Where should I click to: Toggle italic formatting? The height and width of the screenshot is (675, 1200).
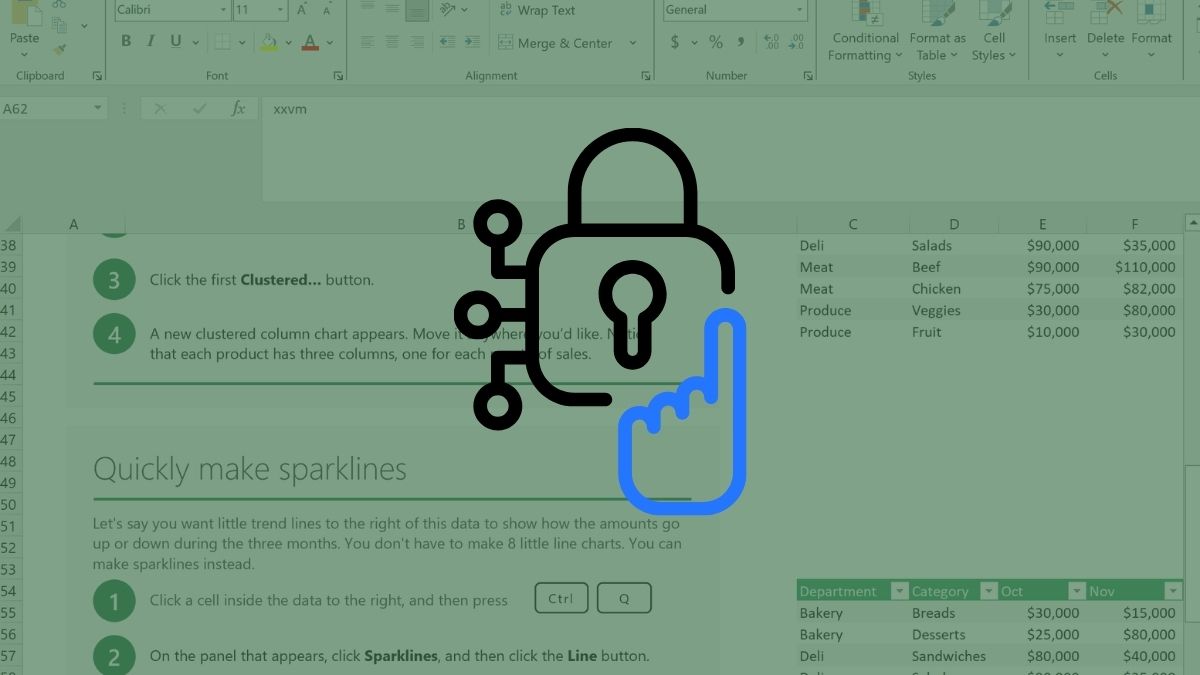click(150, 41)
